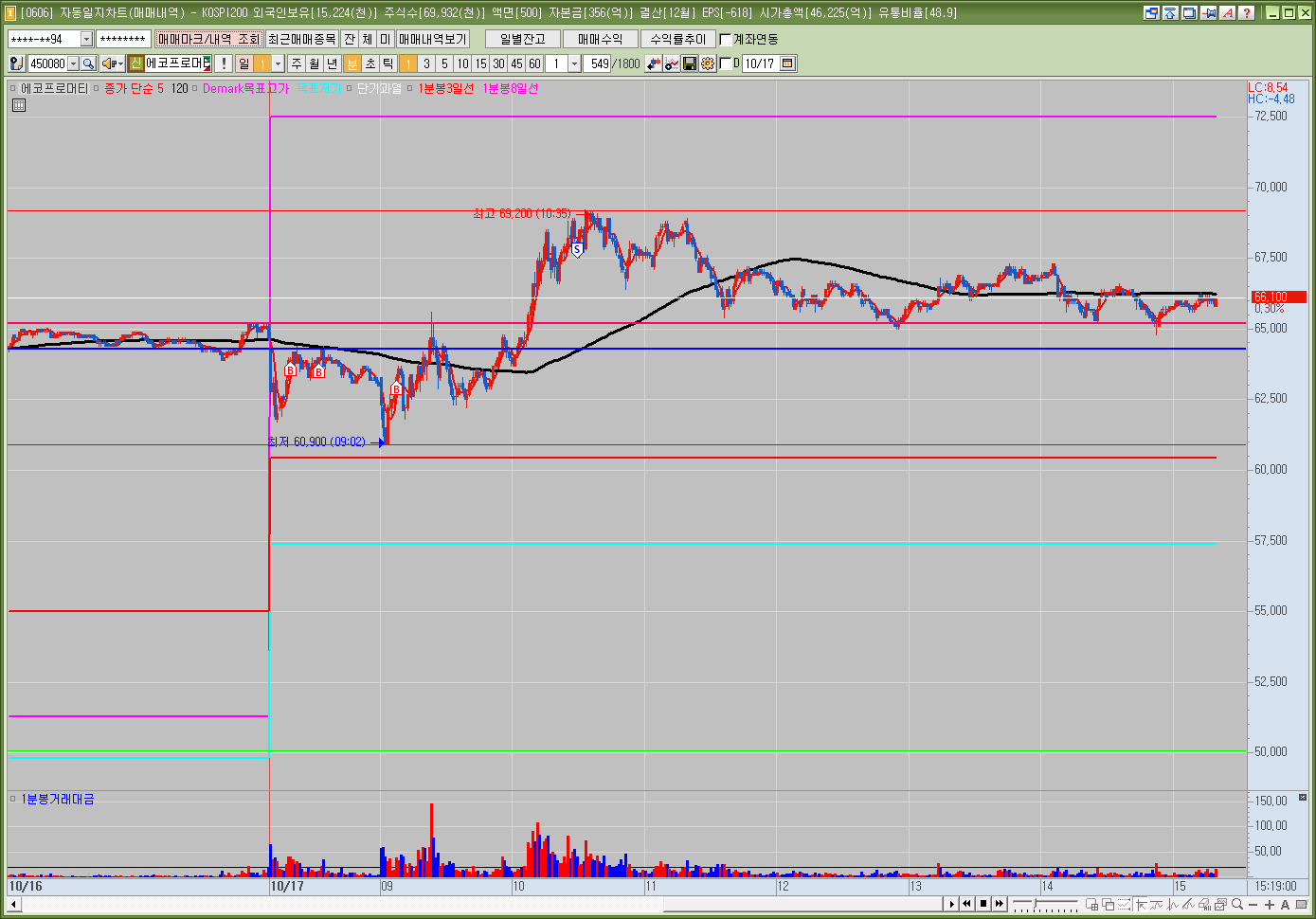This screenshot has height=919, width=1316.
Task: Select the 일 daily period toggle
Action: click(243, 63)
